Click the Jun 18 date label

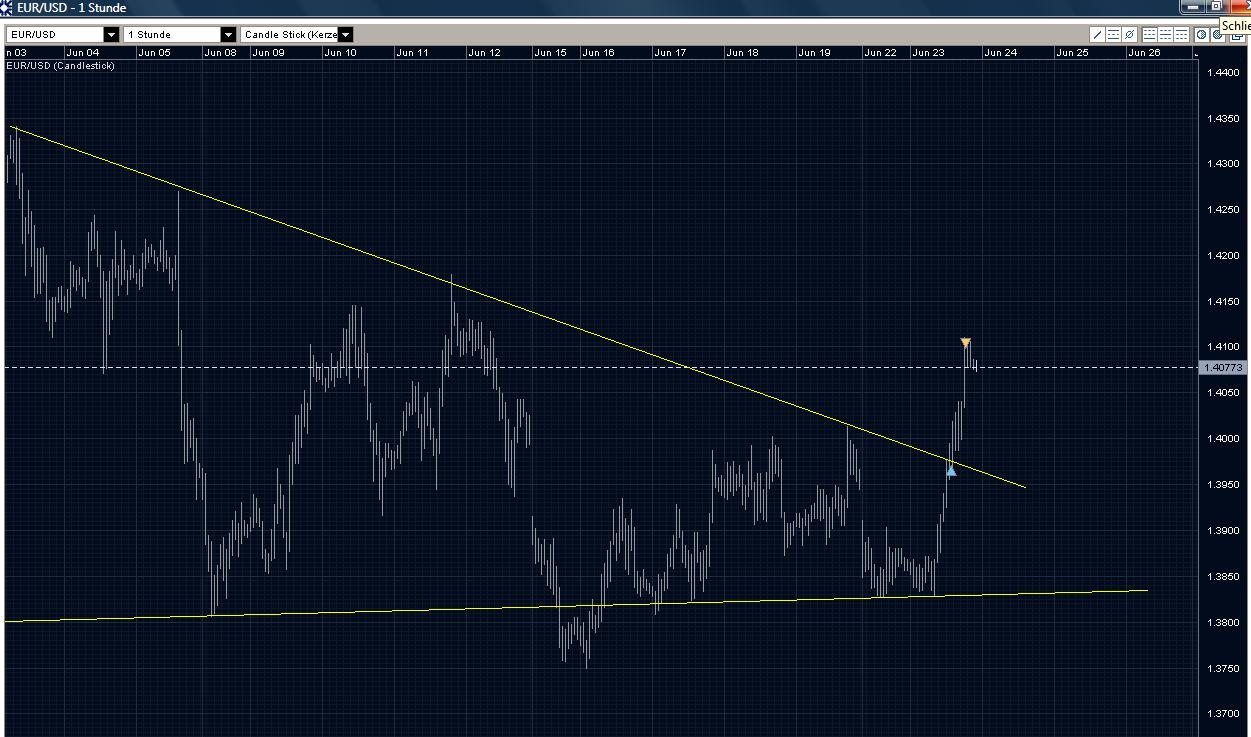point(742,52)
